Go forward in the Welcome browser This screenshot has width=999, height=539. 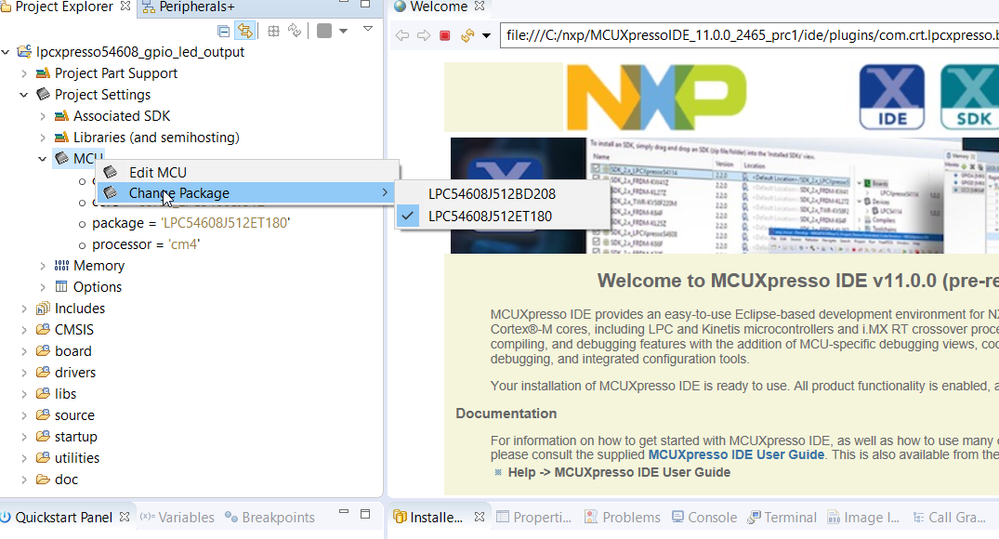point(424,35)
